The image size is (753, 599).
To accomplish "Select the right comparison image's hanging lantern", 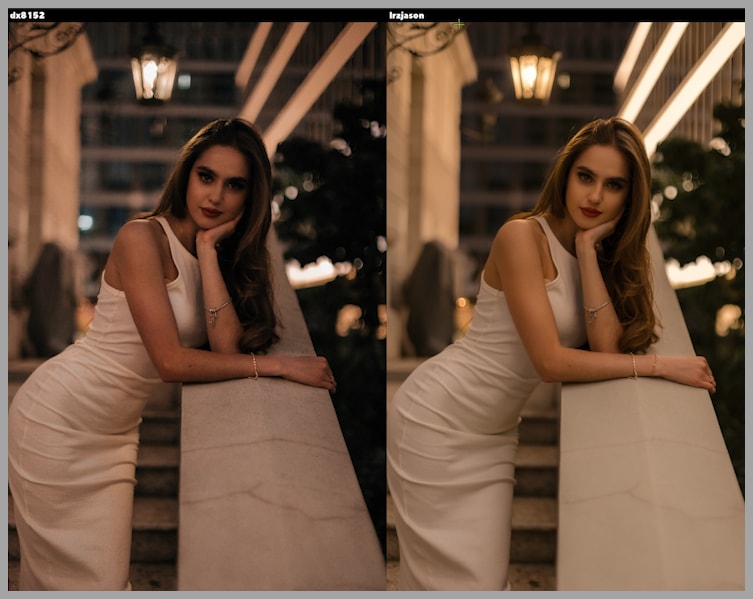I will coord(533,70).
